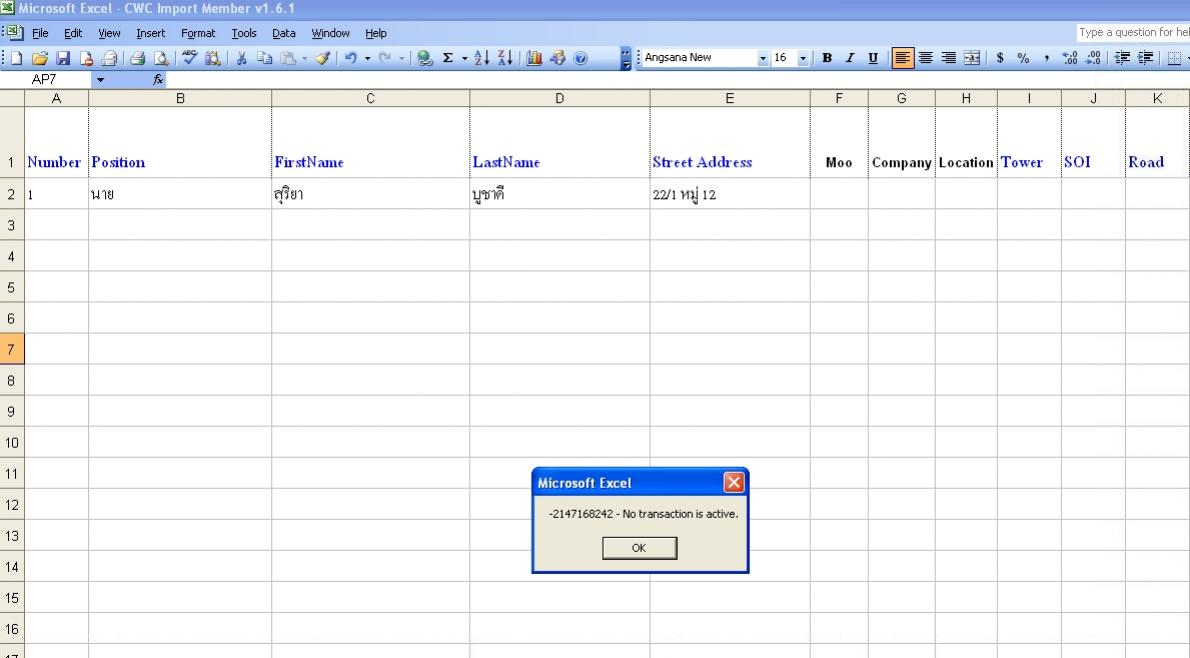The image size is (1190, 658).
Task: Click OK in the error dialog
Action: click(639, 548)
